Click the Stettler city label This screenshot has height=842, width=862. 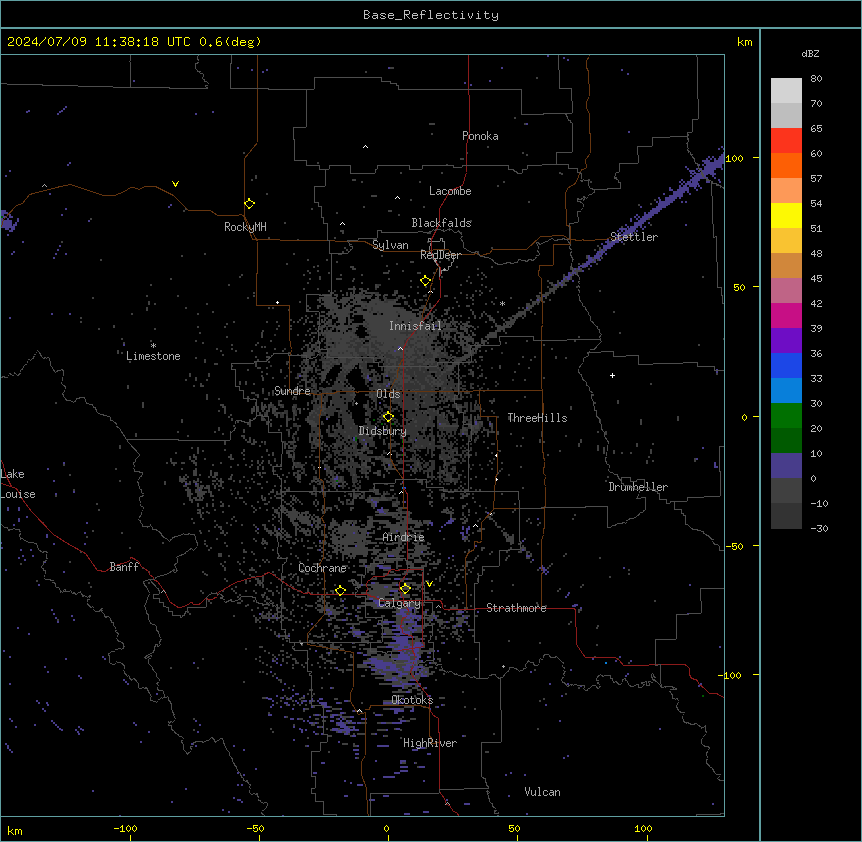click(x=633, y=237)
